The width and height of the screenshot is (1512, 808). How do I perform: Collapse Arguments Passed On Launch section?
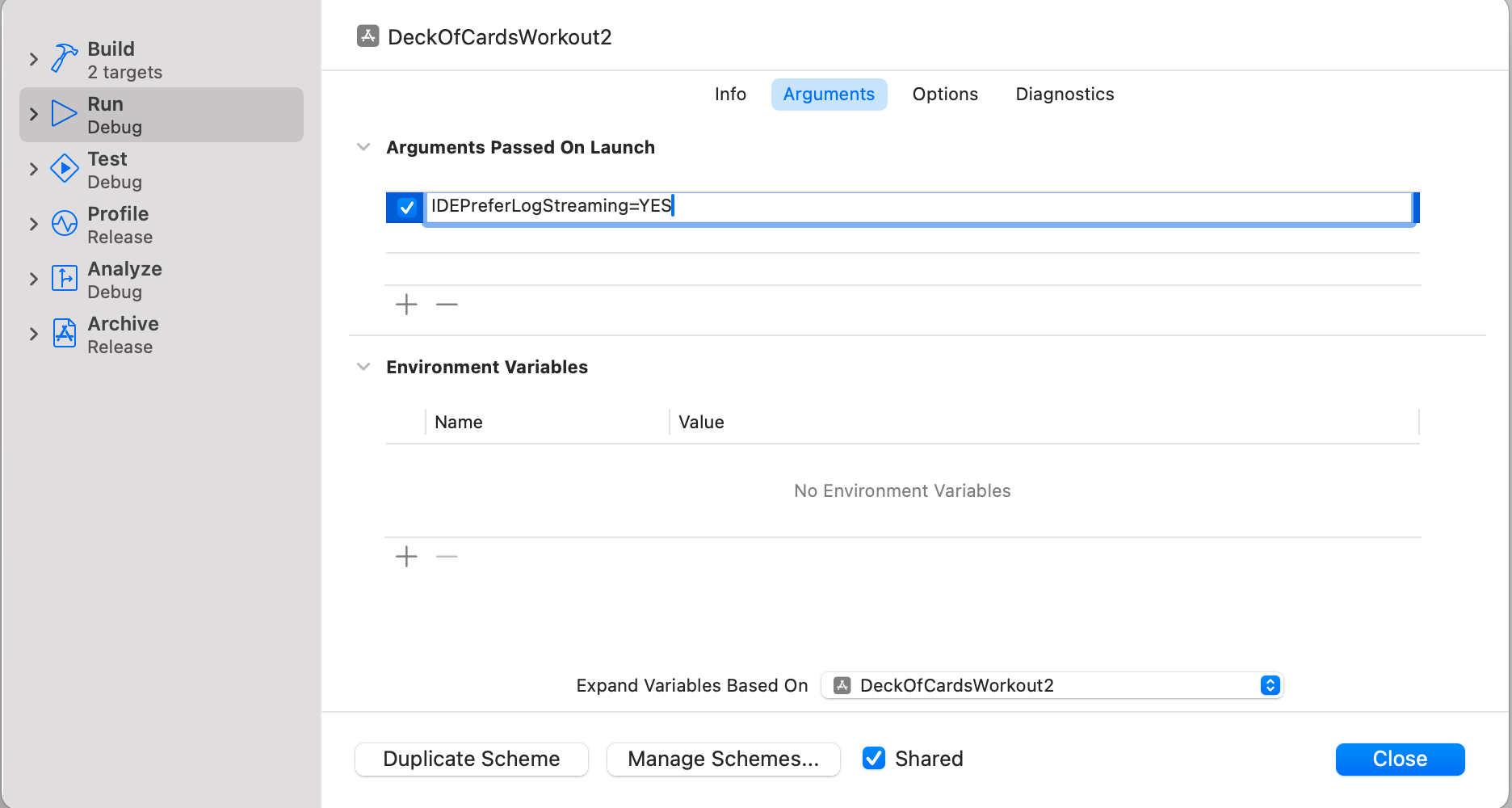[x=363, y=147]
